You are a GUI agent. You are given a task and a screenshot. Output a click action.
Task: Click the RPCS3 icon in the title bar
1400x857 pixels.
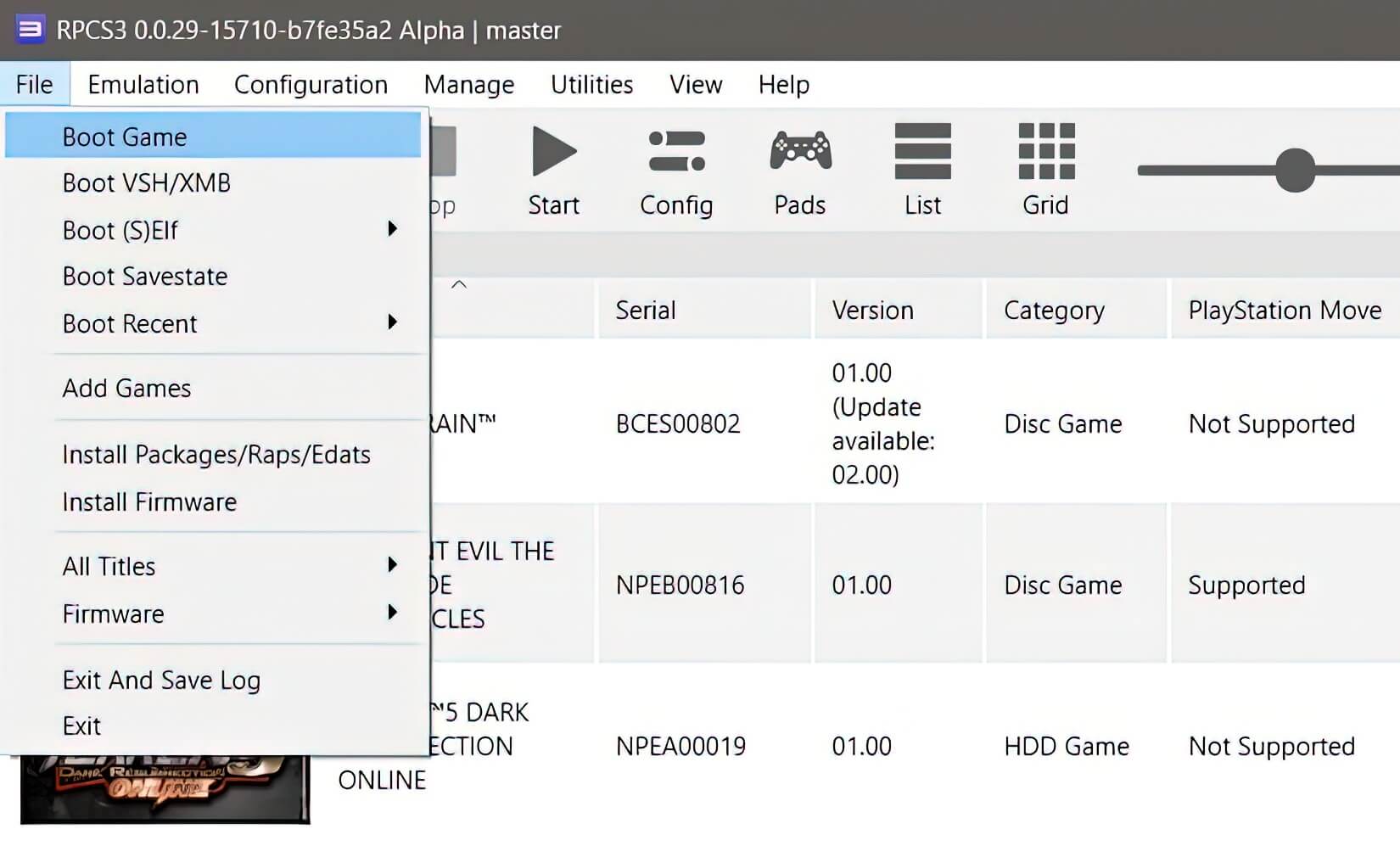tap(29, 30)
